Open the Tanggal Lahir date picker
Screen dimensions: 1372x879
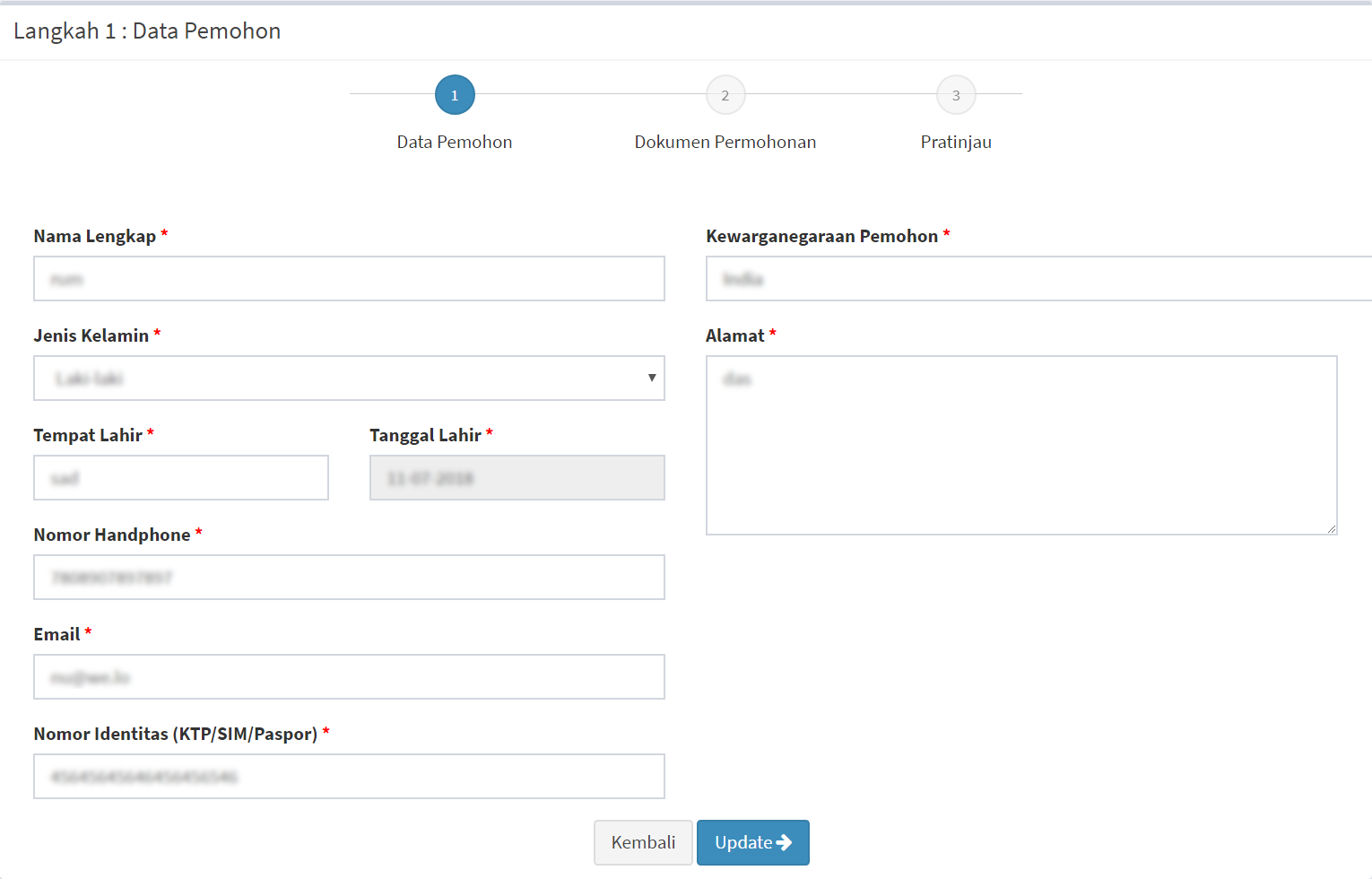click(x=517, y=478)
